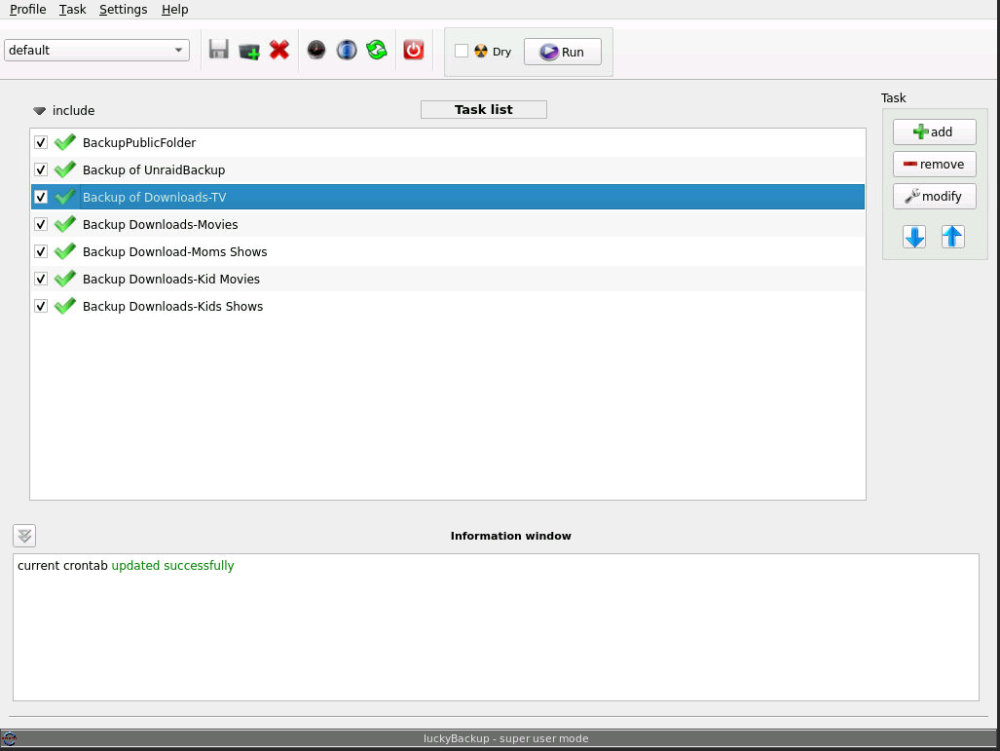Click the Run button
The height and width of the screenshot is (751, 1000).
(562, 52)
